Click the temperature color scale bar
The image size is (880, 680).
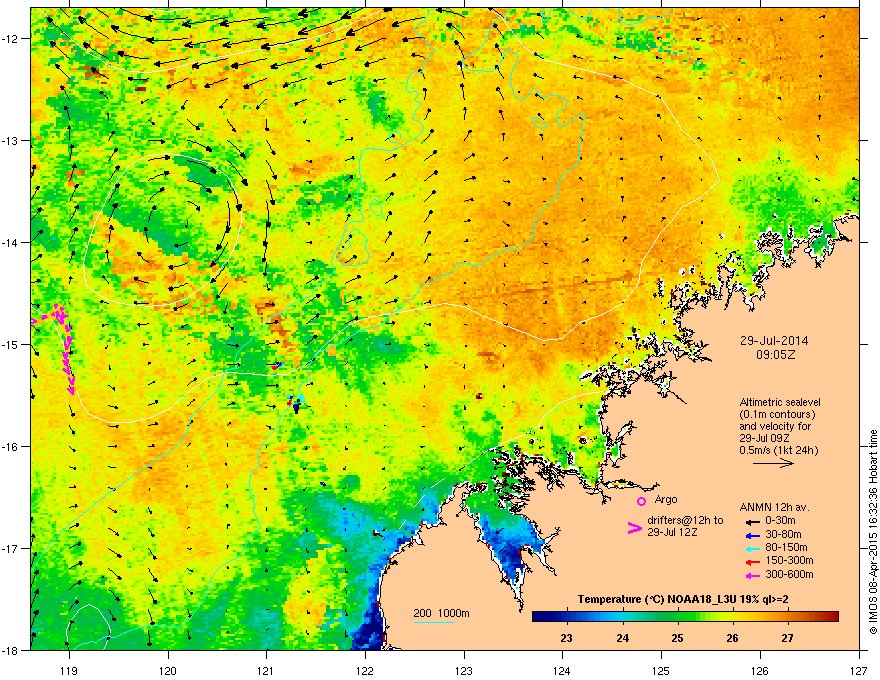pos(685,616)
